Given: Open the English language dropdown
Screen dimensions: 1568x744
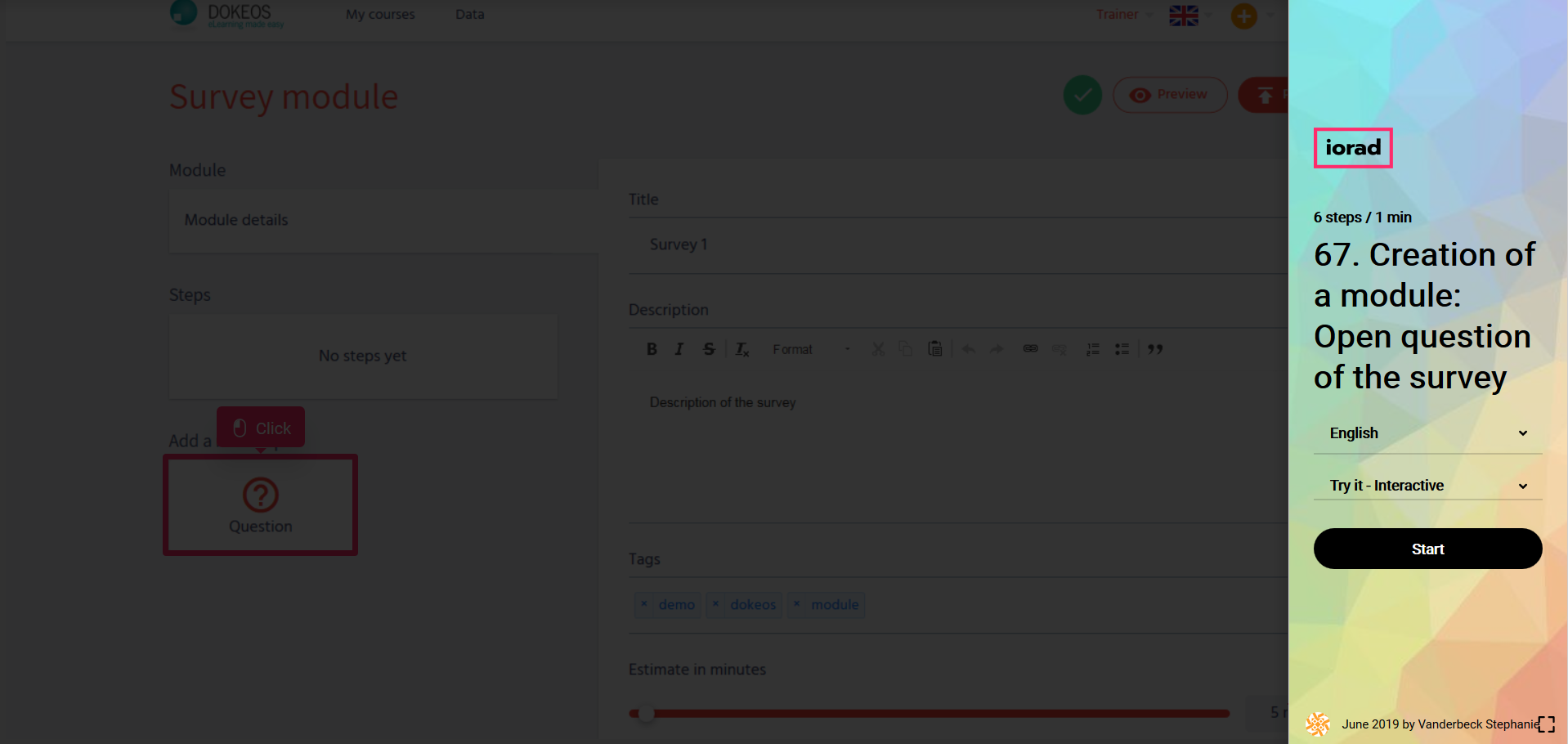Looking at the screenshot, I should coord(1427,433).
